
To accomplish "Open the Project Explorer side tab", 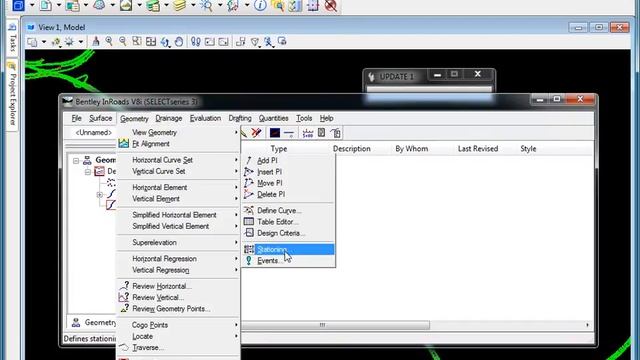I will point(12,95).
